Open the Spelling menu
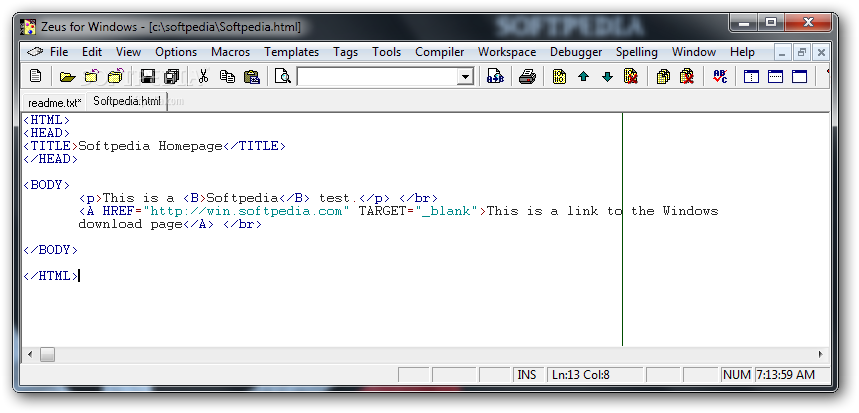 (x=637, y=52)
